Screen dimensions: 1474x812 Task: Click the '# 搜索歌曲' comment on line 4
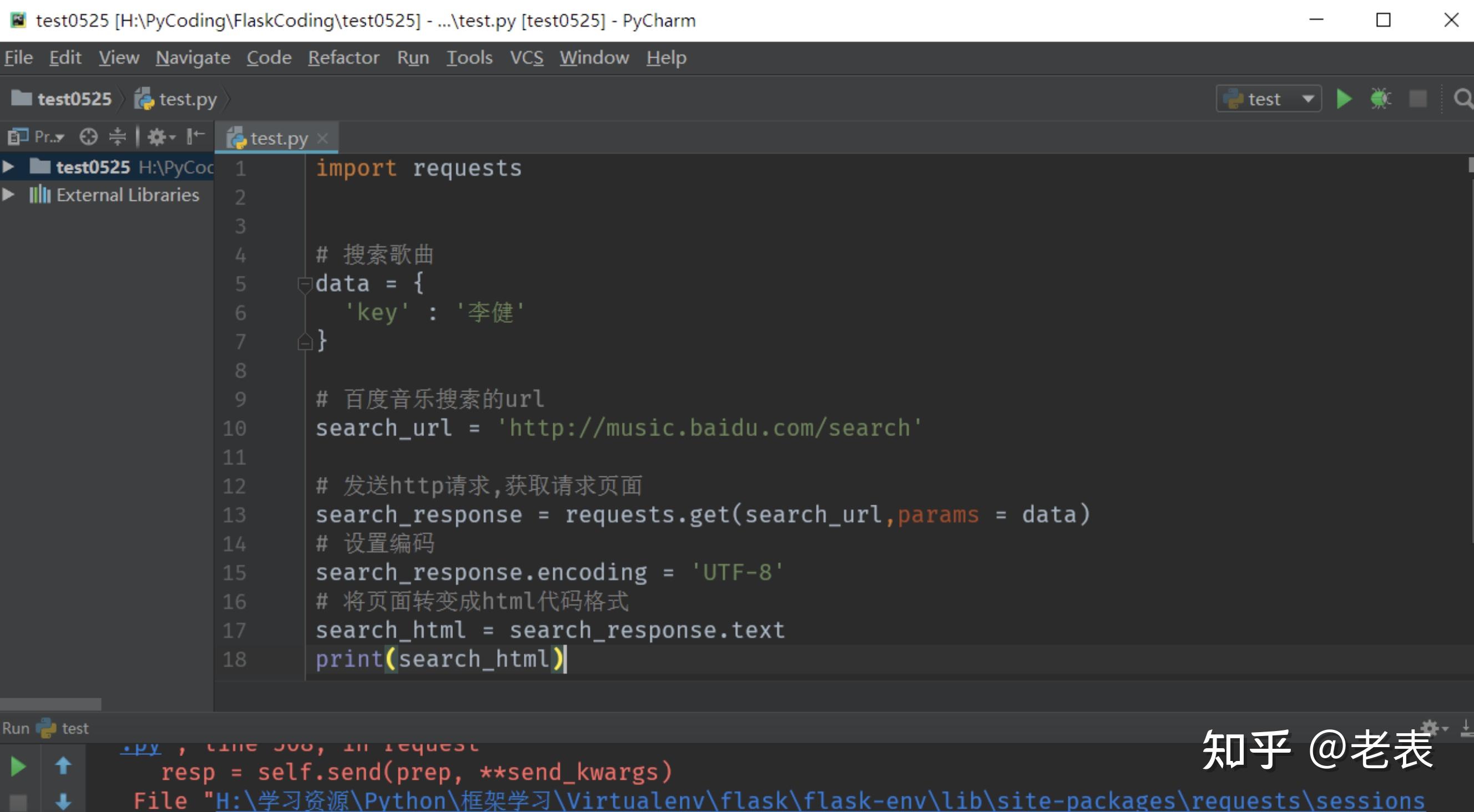375,255
